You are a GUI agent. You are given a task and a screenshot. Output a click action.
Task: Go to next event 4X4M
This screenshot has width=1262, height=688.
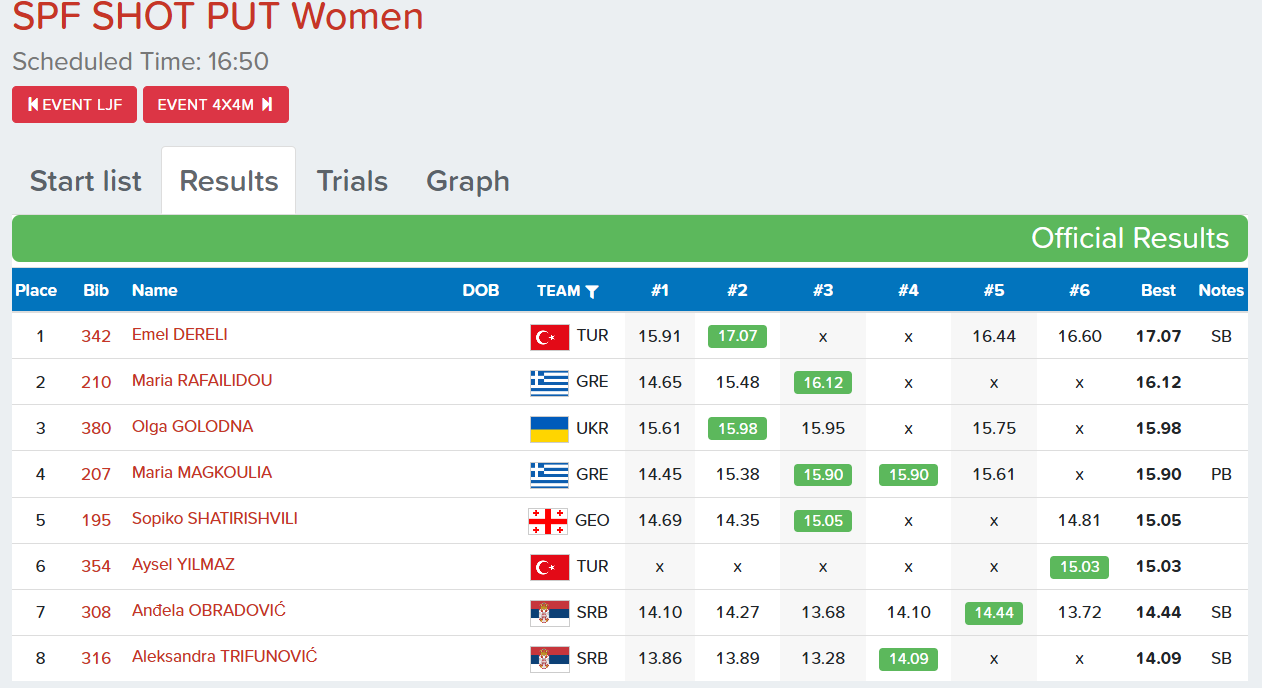[215, 105]
